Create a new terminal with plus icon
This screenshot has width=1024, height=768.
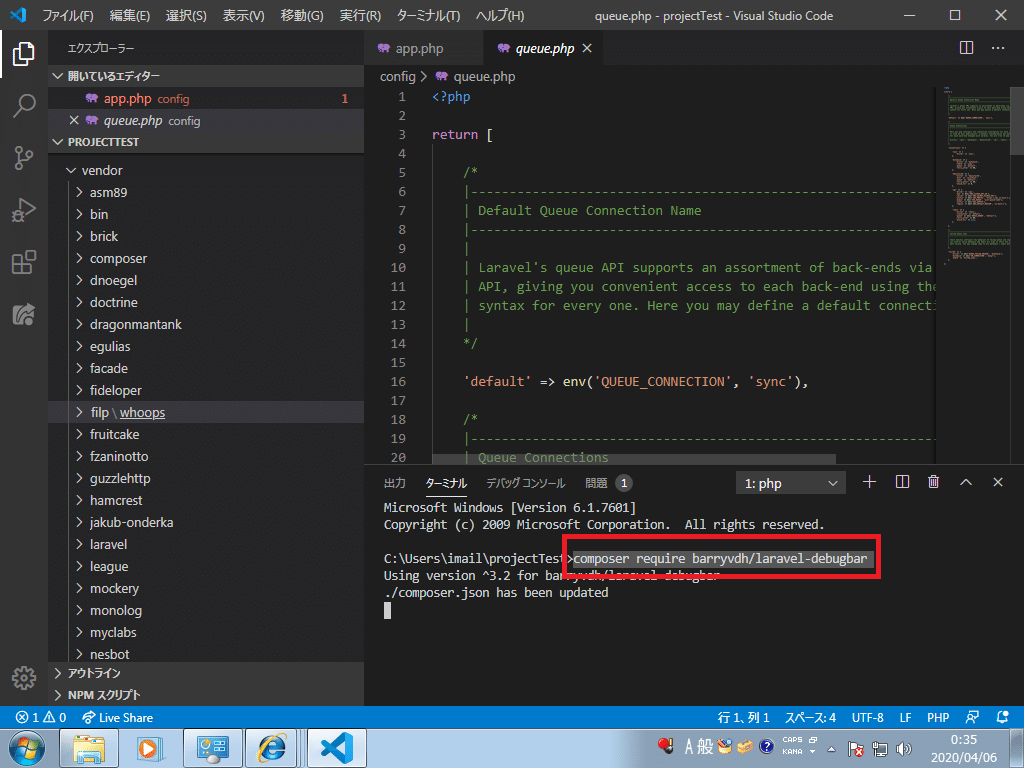(869, 482)
